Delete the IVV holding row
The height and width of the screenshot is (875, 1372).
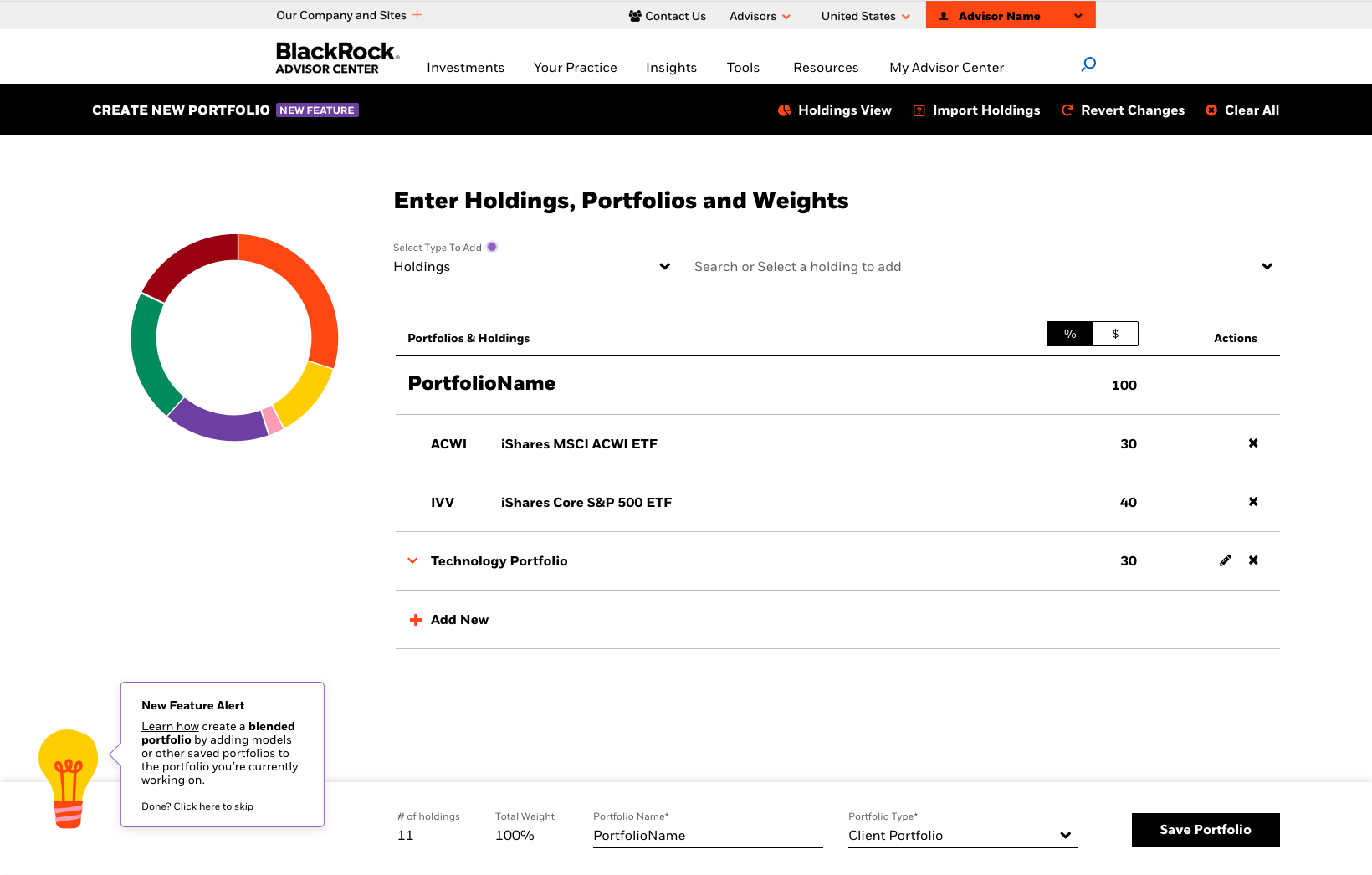pyautogui.click(x=1253, y=502)
